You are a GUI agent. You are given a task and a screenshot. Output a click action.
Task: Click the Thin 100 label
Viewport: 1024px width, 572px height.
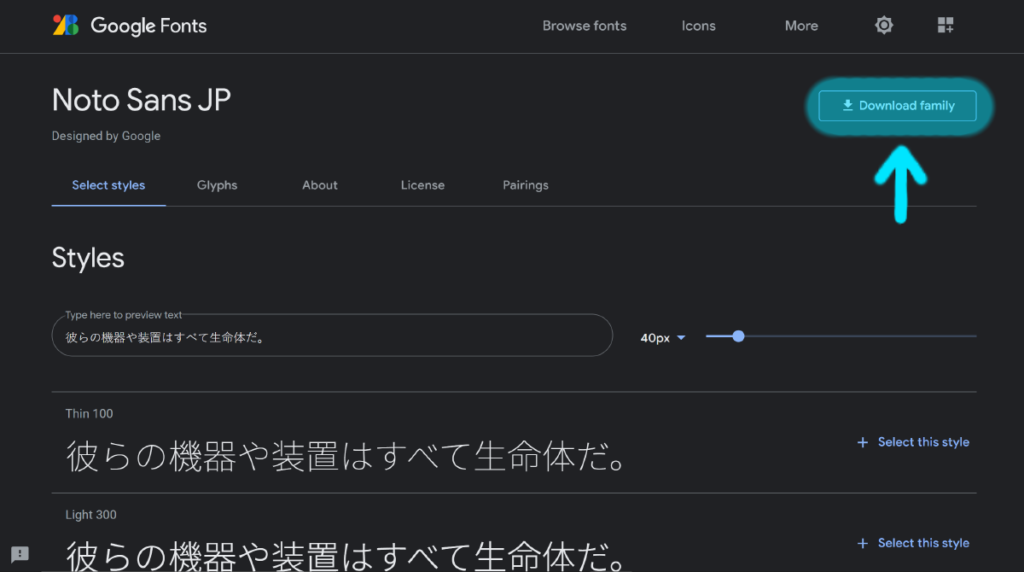[x=89, y=414]
